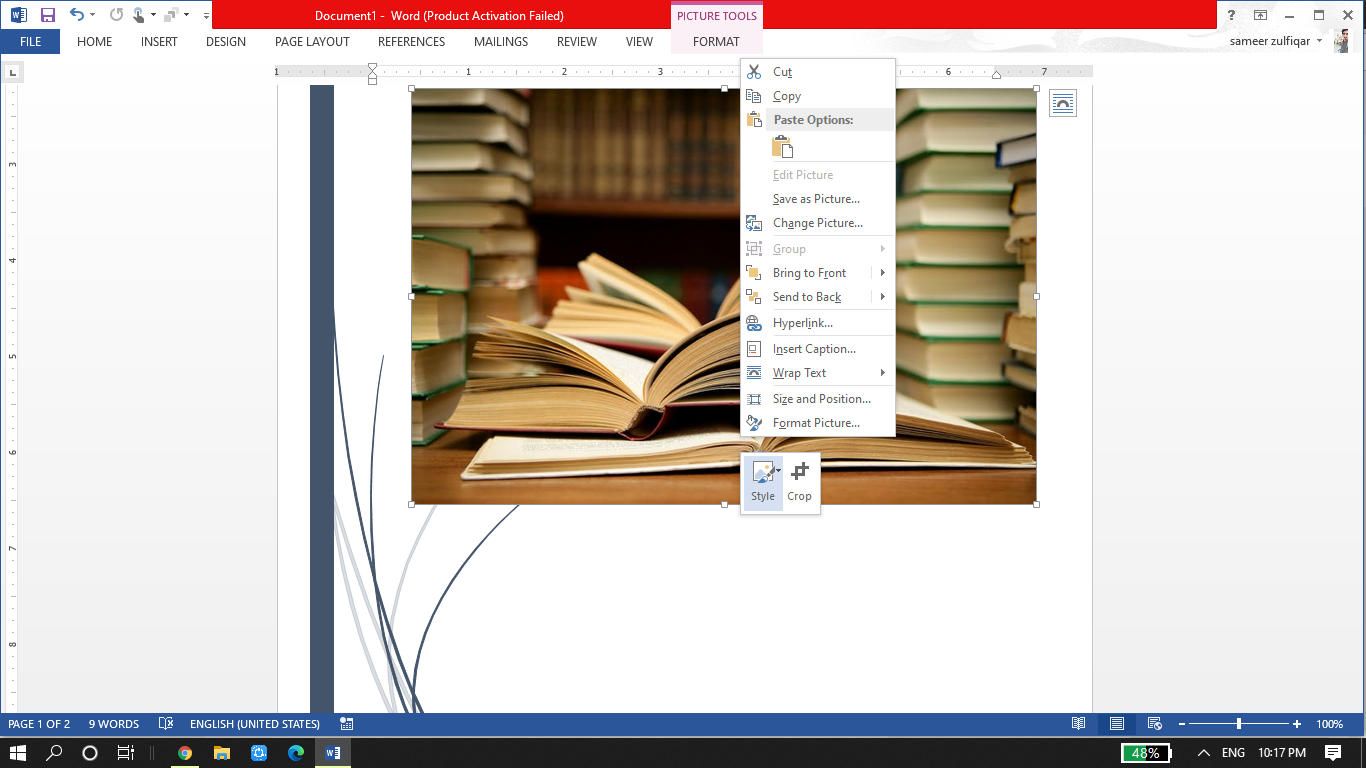Open Google Chrome from the taskbar
Screen dimensions: 1366x768
click(186, 753)
